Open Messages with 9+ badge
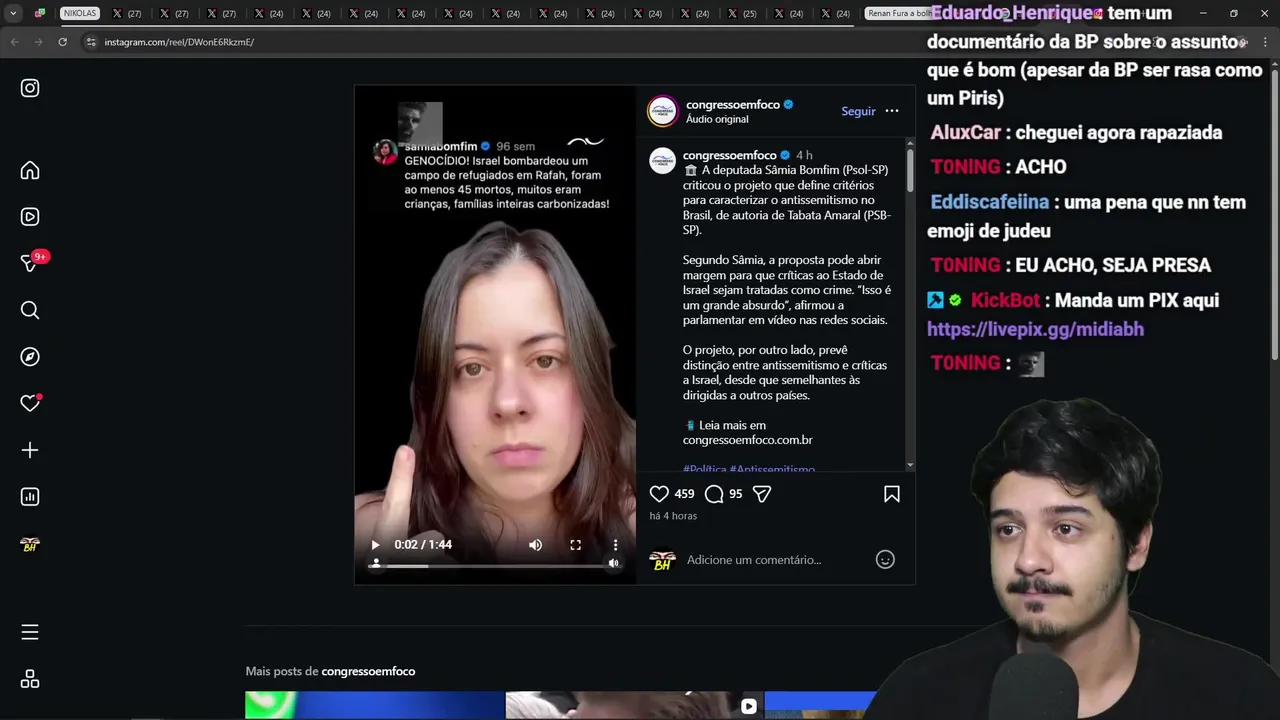 click(30, 263)
